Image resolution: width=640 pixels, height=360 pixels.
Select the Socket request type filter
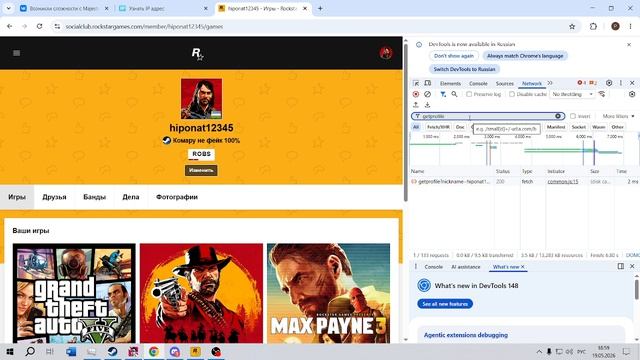point(578,127)
